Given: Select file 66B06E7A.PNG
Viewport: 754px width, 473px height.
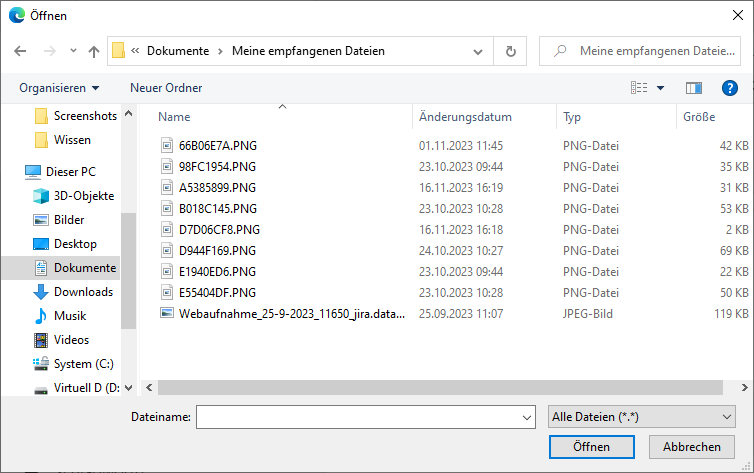Looking at the screenshot, I should 218,146.
